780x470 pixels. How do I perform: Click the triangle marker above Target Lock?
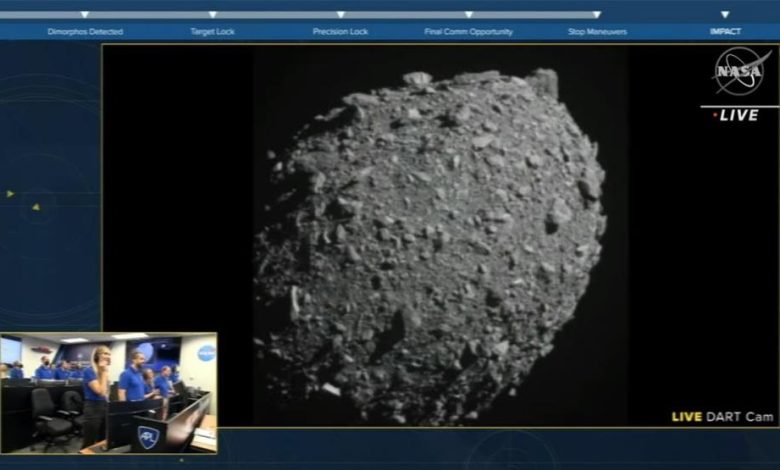[212, 15]
